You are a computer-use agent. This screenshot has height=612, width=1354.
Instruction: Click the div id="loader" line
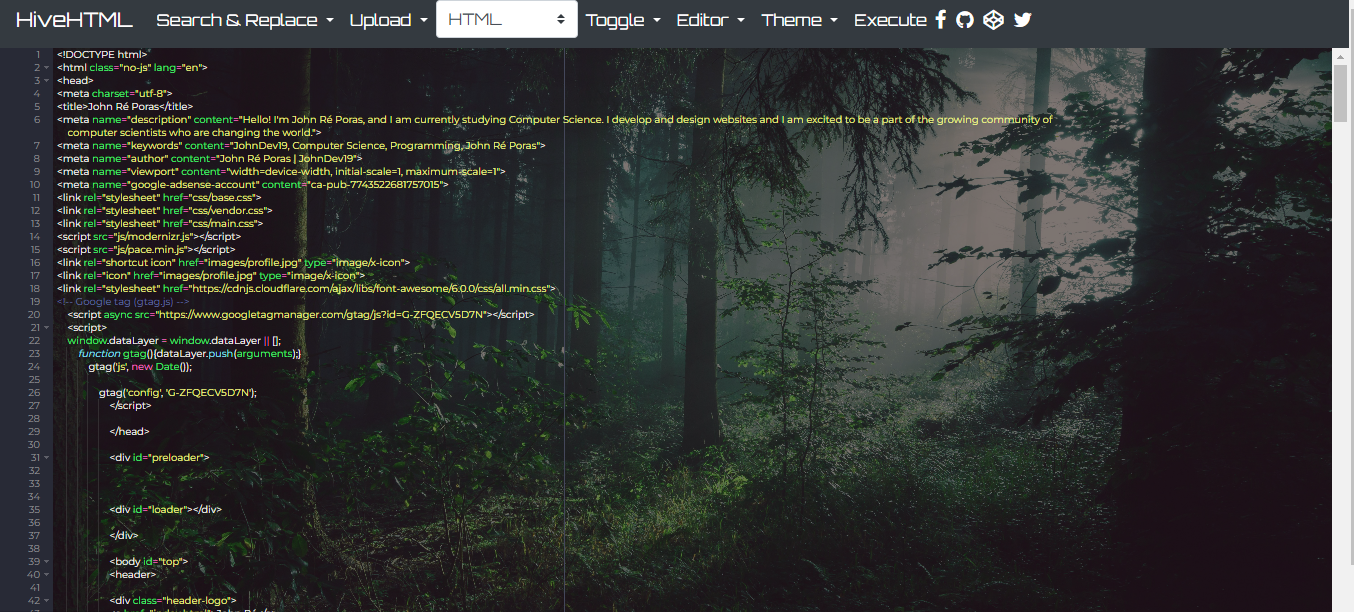(x=165, y=509)
